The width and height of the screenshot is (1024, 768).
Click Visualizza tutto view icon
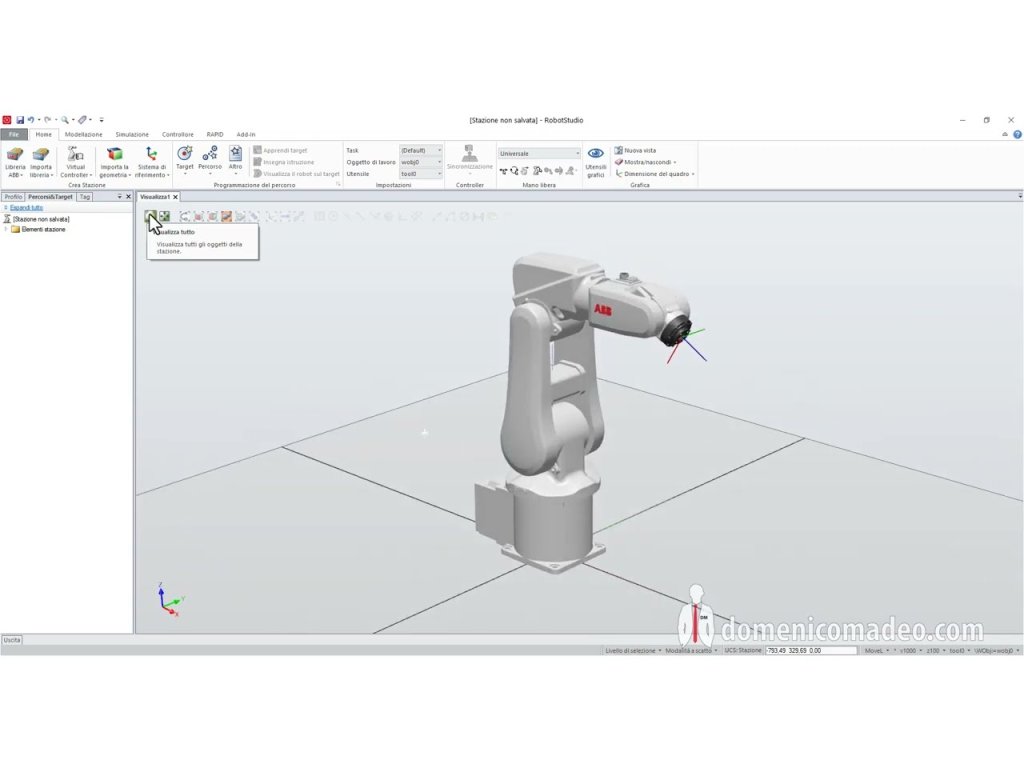pyautogui.click(x=150, y=216)
